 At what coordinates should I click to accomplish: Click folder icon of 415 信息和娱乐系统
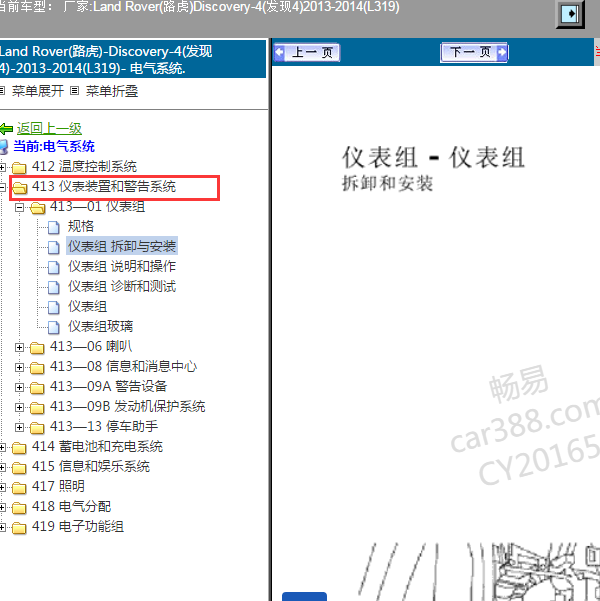tap(19, 468)
